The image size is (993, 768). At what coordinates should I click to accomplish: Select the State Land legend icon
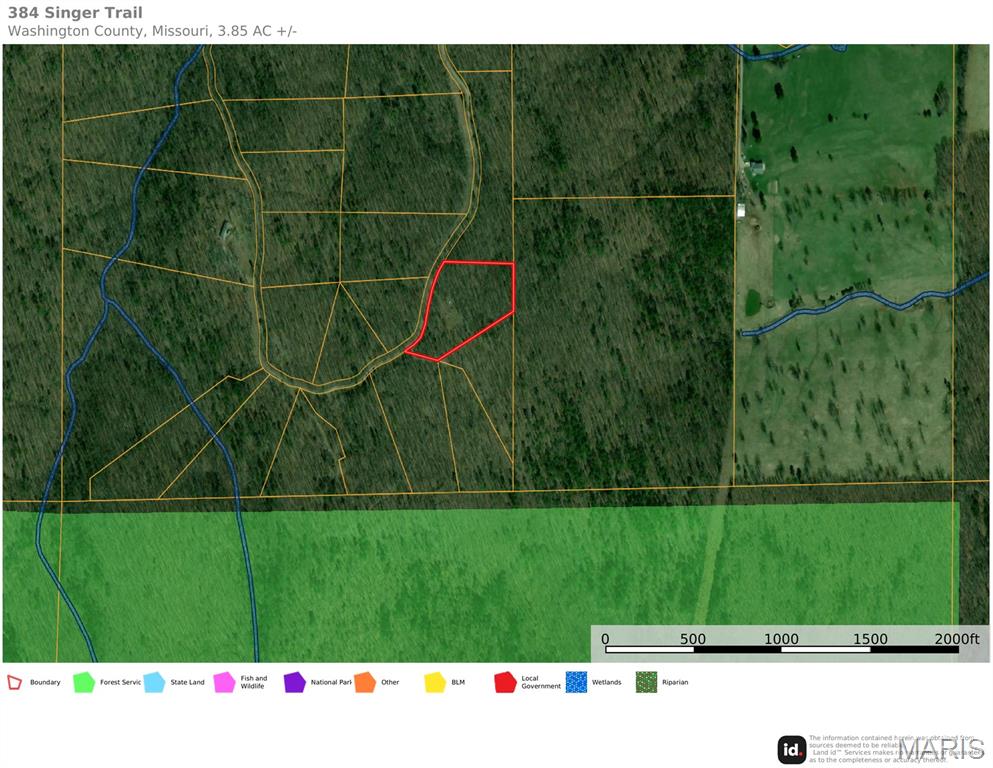[156, 682]
